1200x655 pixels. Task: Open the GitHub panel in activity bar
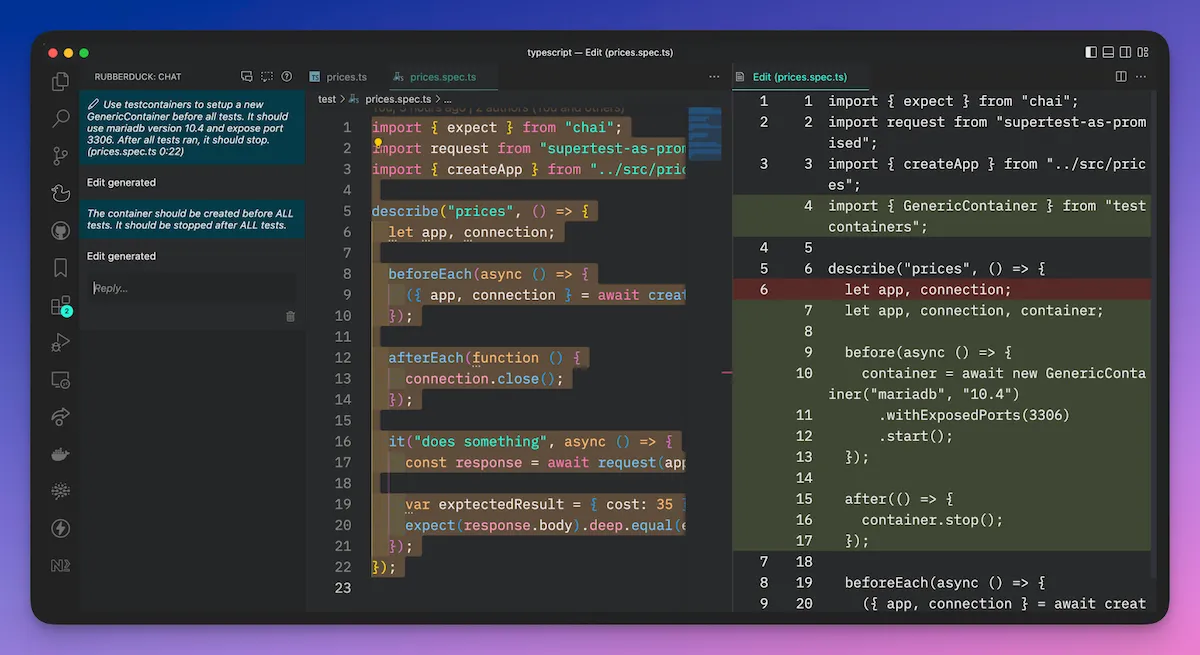pyautogui.click(x=60, y=231)
